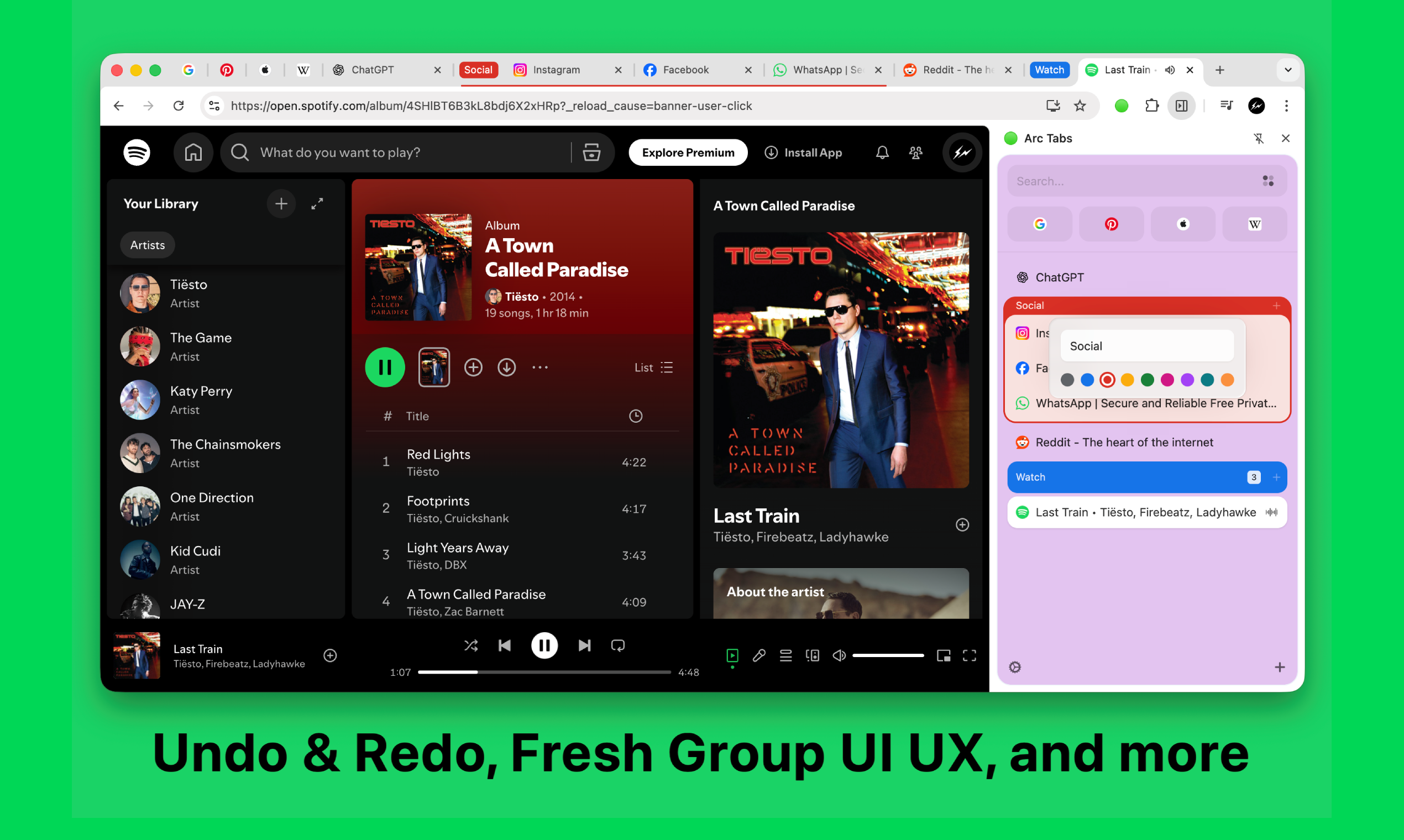Open the album options menu with three dots

540,368
